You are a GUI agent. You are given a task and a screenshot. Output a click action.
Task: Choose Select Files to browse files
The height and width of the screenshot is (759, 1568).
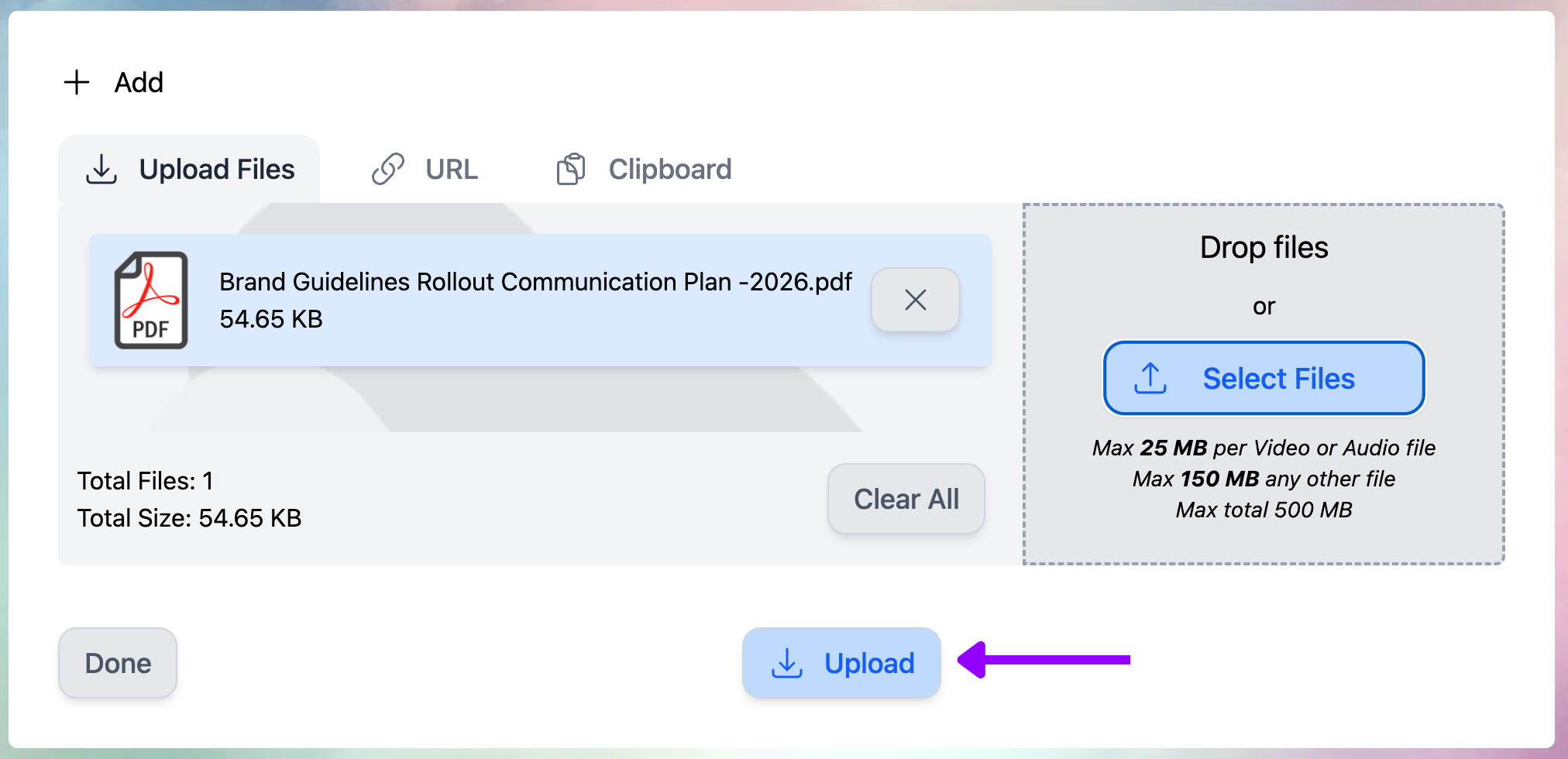pos(1264,378)
